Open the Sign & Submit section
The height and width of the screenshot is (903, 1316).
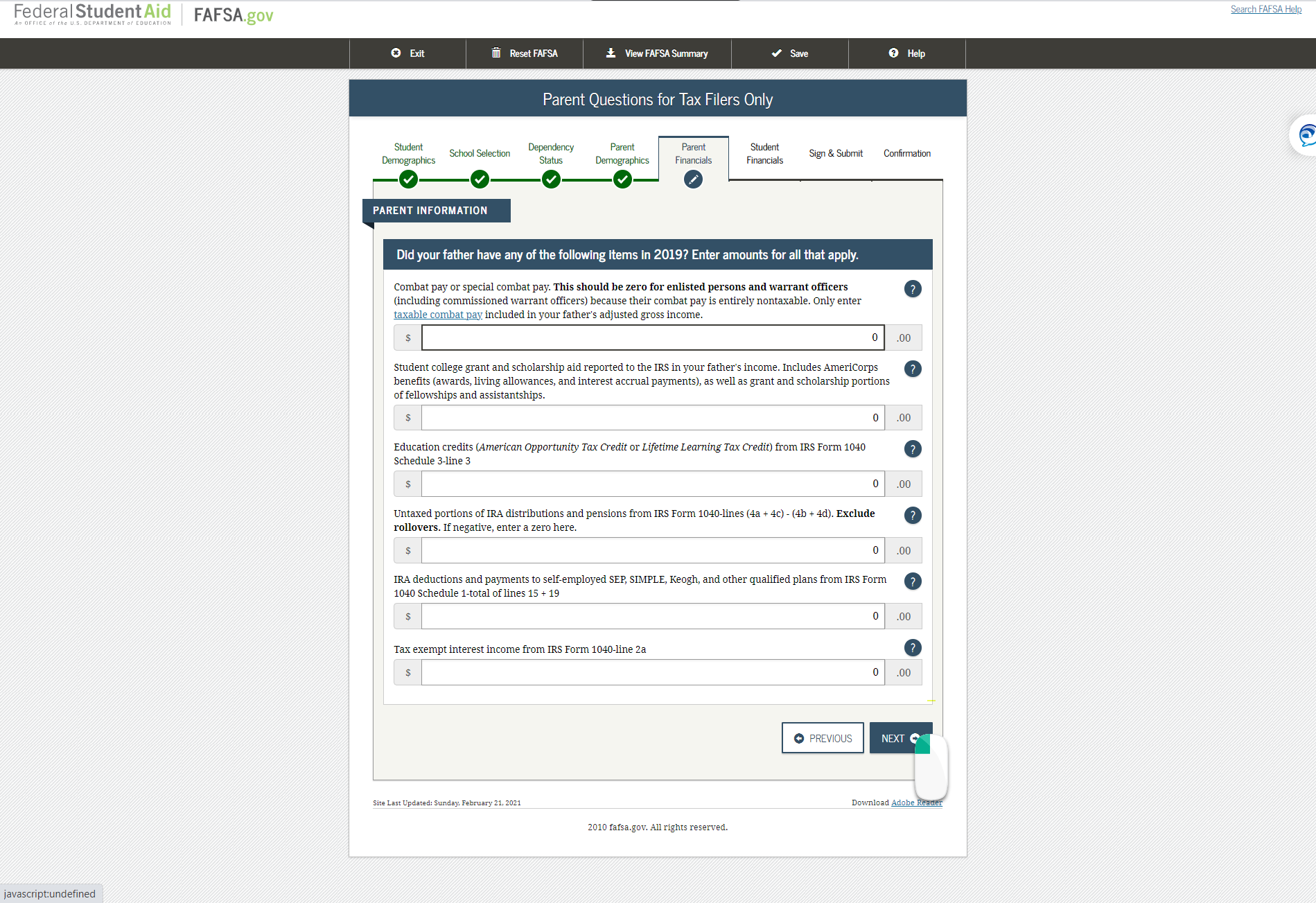tap(835, 153)
